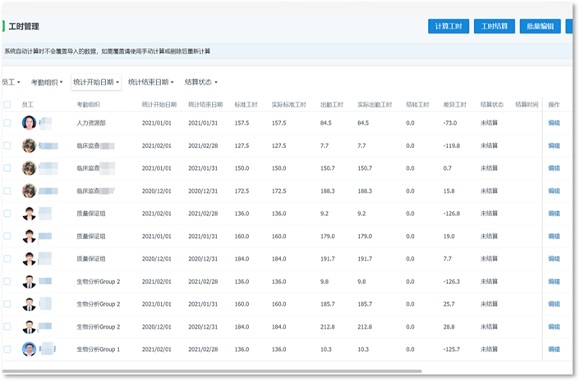This screenshot has height=385, width=580.
Task: Check the 质量保证组 row starting 2021/02/01
Action: click(x=7, y=213)
